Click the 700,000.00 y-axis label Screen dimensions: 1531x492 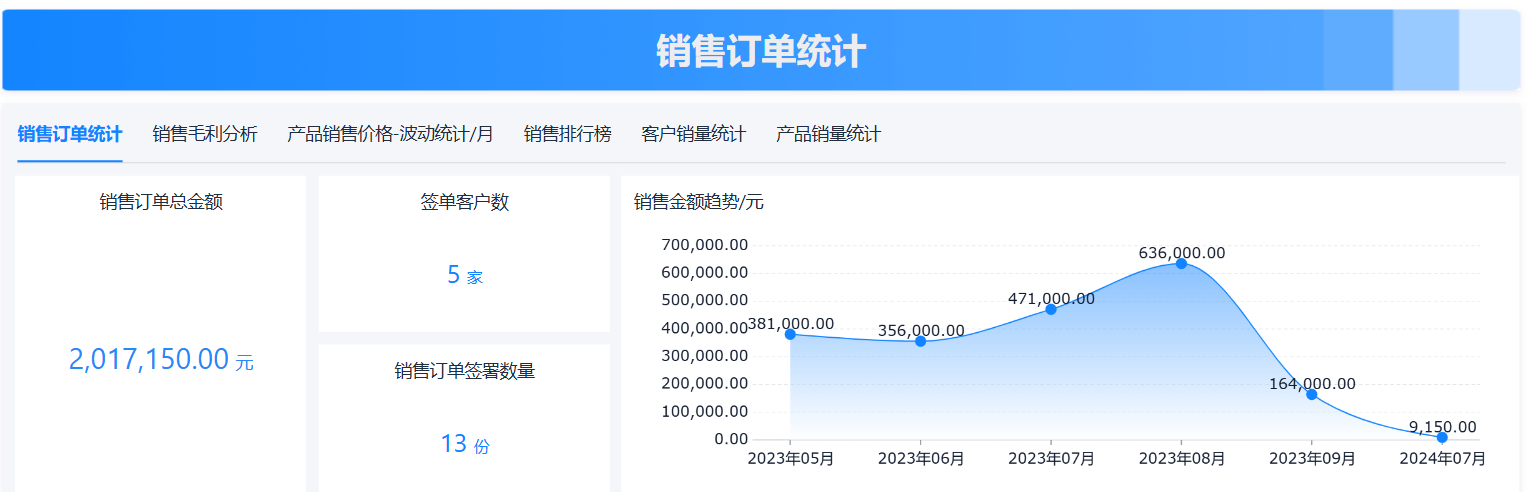705,245
